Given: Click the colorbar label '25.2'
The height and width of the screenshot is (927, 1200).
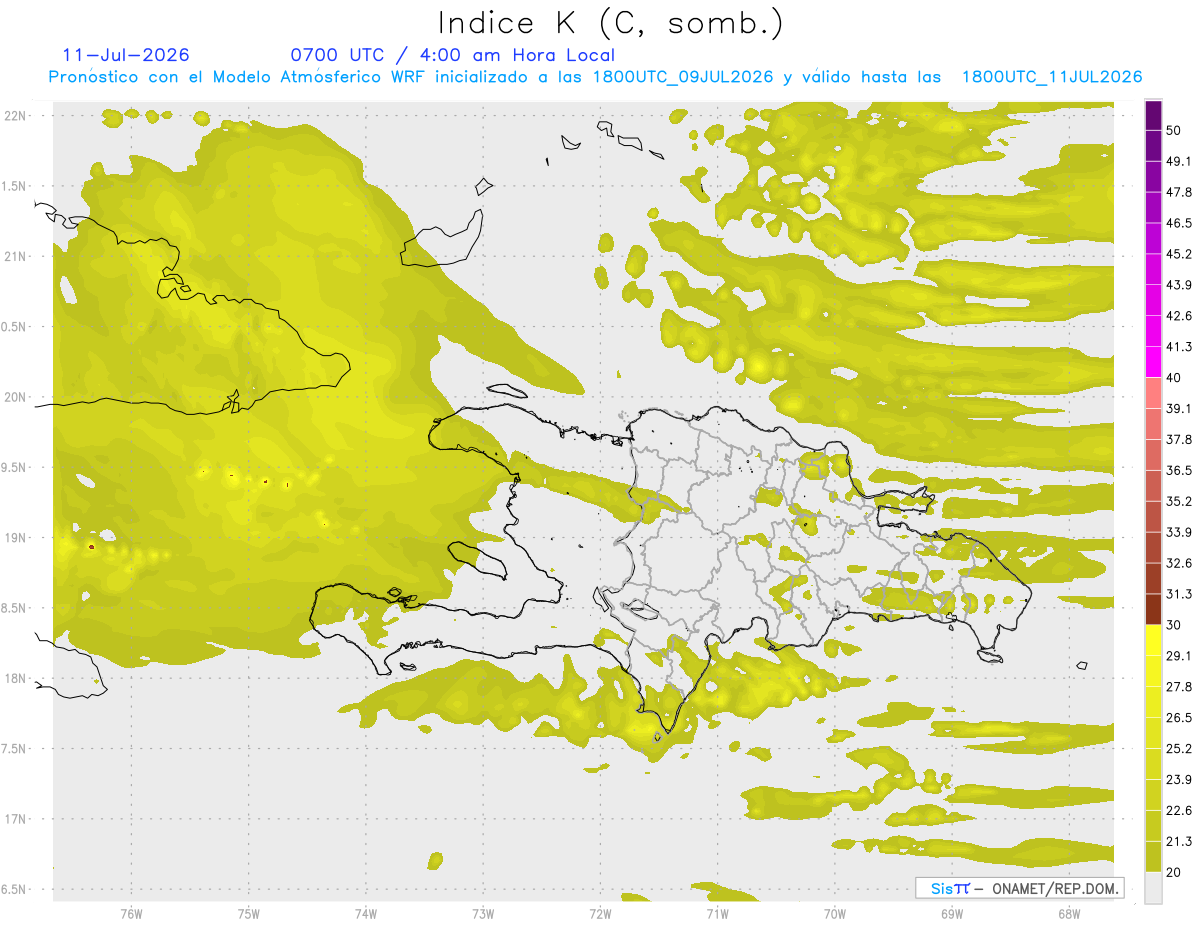Looking at the screenshot, I should click(1179, 748).
